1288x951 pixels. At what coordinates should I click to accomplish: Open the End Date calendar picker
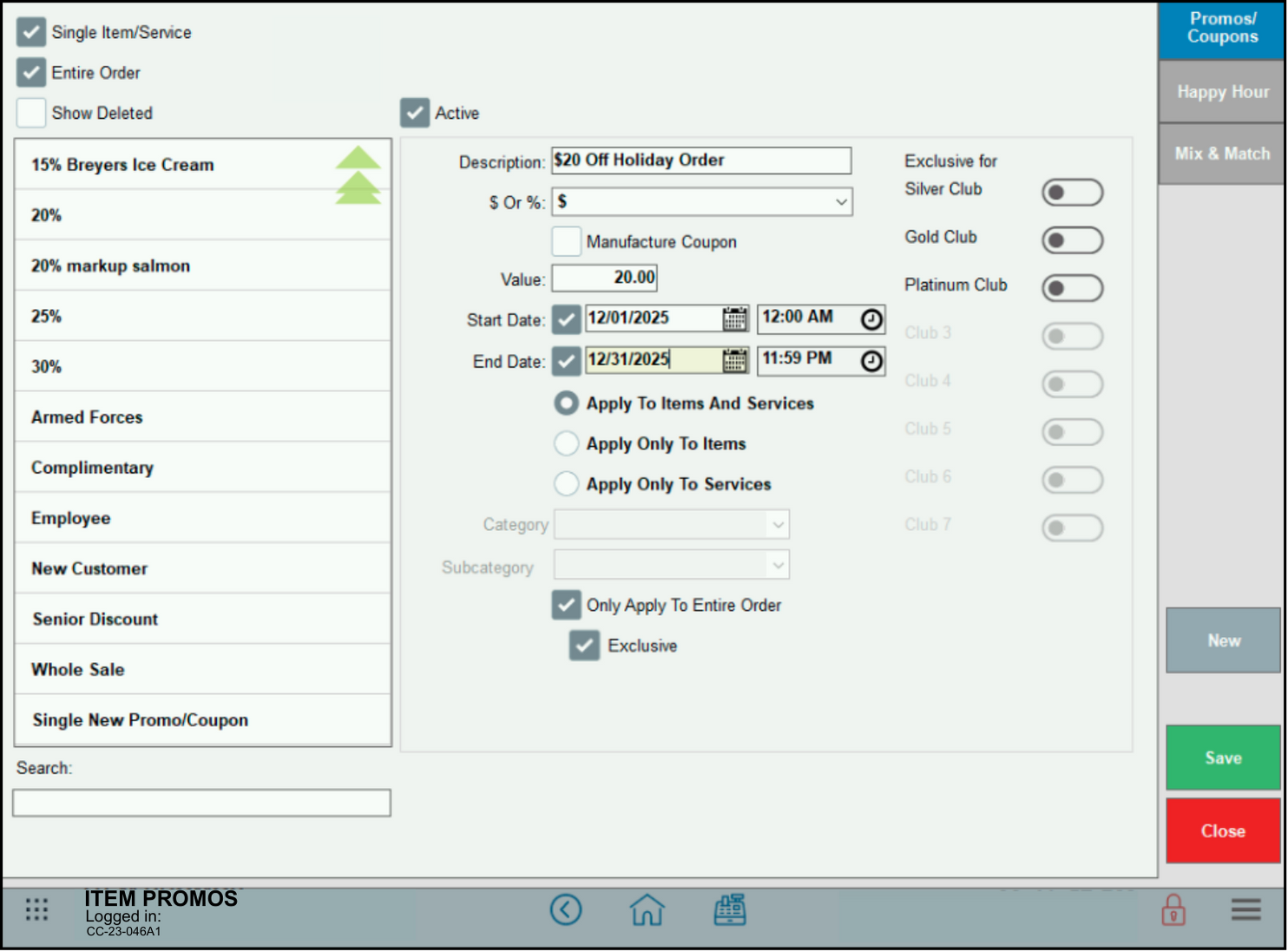[x=734, y=360]
